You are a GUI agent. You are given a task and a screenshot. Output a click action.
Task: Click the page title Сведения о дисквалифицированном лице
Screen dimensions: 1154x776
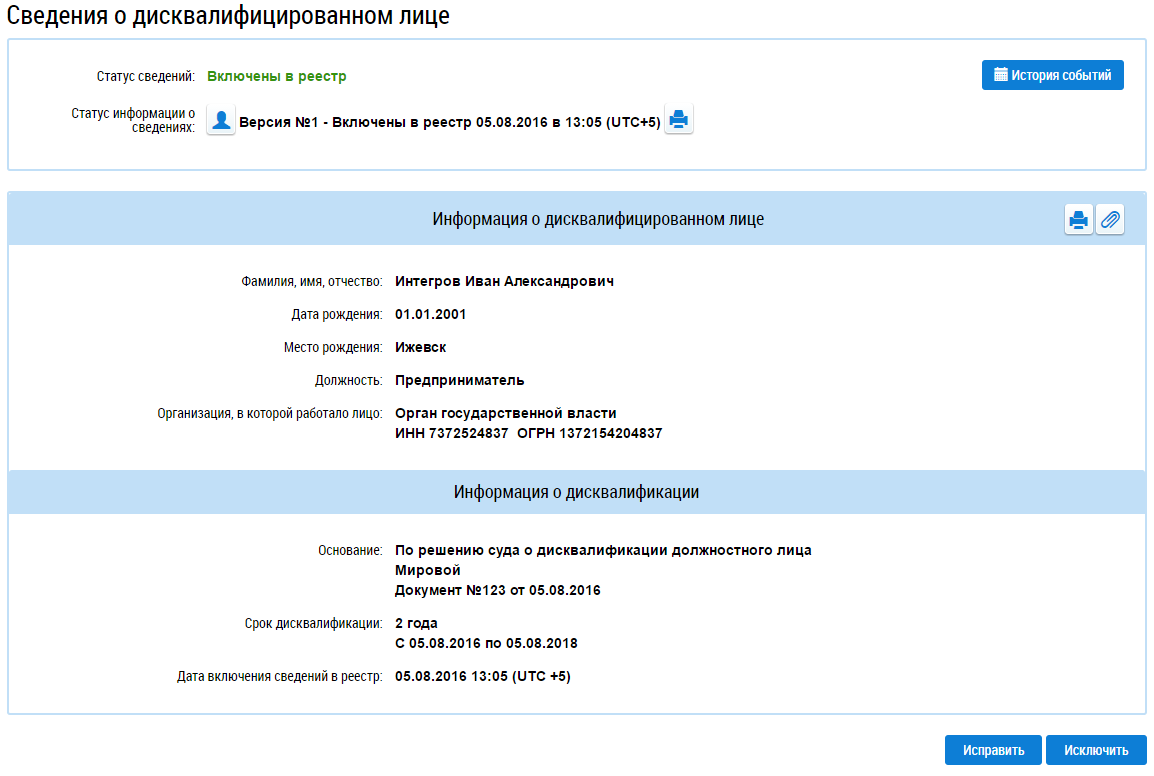pyautogui.click(x=228, y=15)
